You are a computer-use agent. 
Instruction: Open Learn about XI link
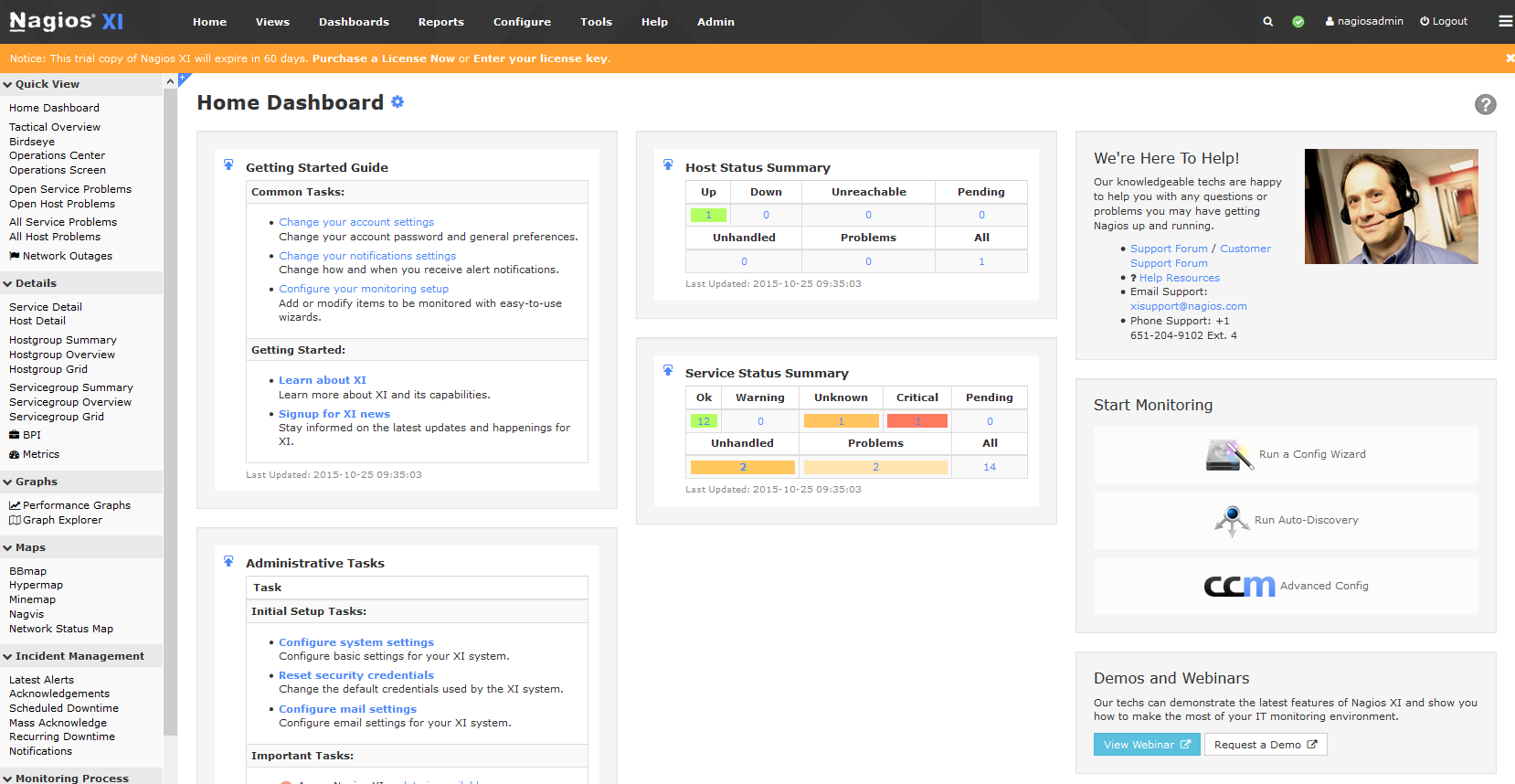(323, 380)
